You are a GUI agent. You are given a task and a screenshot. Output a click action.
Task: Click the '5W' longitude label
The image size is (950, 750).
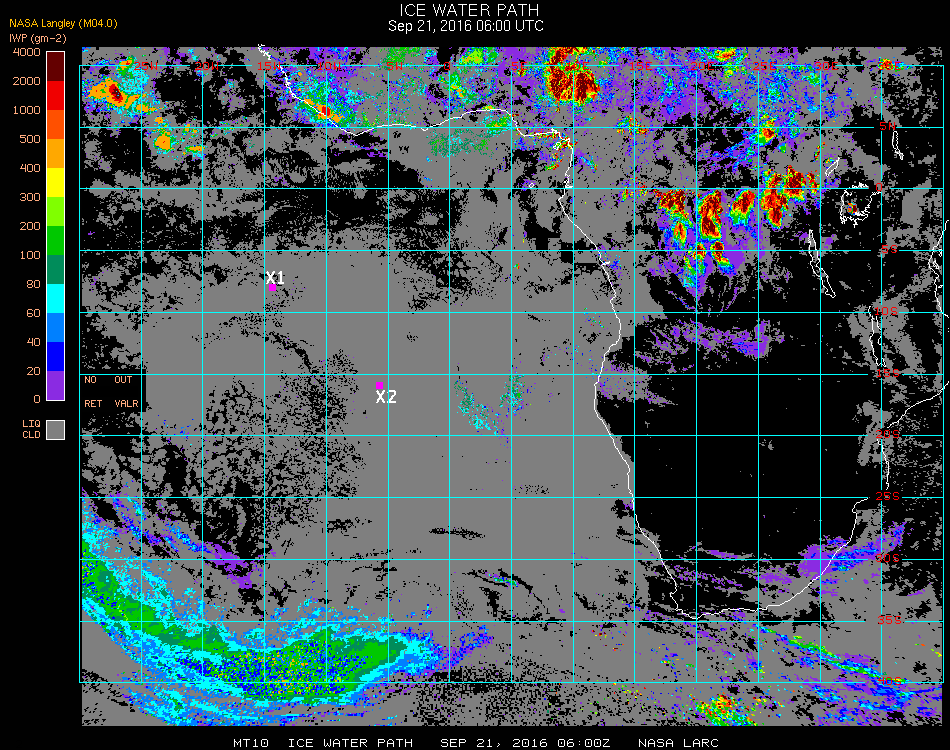394,66
